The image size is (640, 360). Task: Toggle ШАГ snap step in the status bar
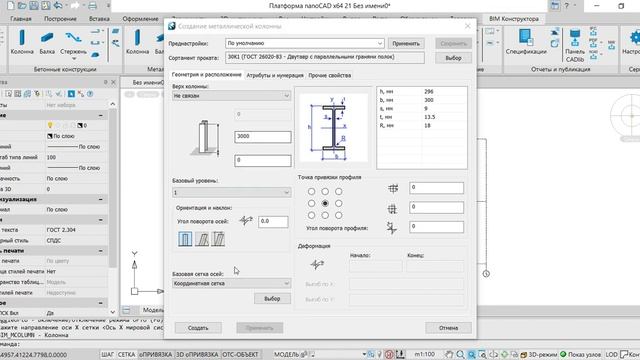pyautogui.click(x=107, y=354)
